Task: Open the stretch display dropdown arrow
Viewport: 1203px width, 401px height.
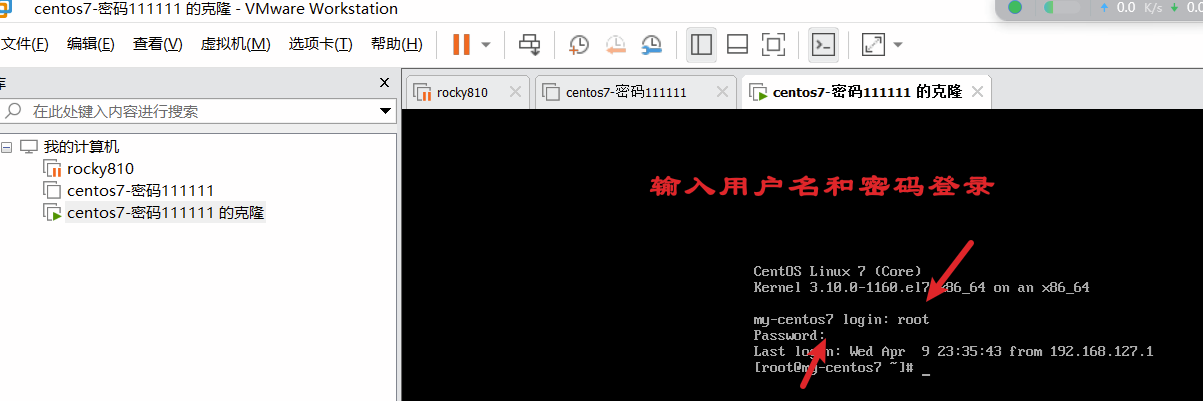Action: (x=898, y=45)
